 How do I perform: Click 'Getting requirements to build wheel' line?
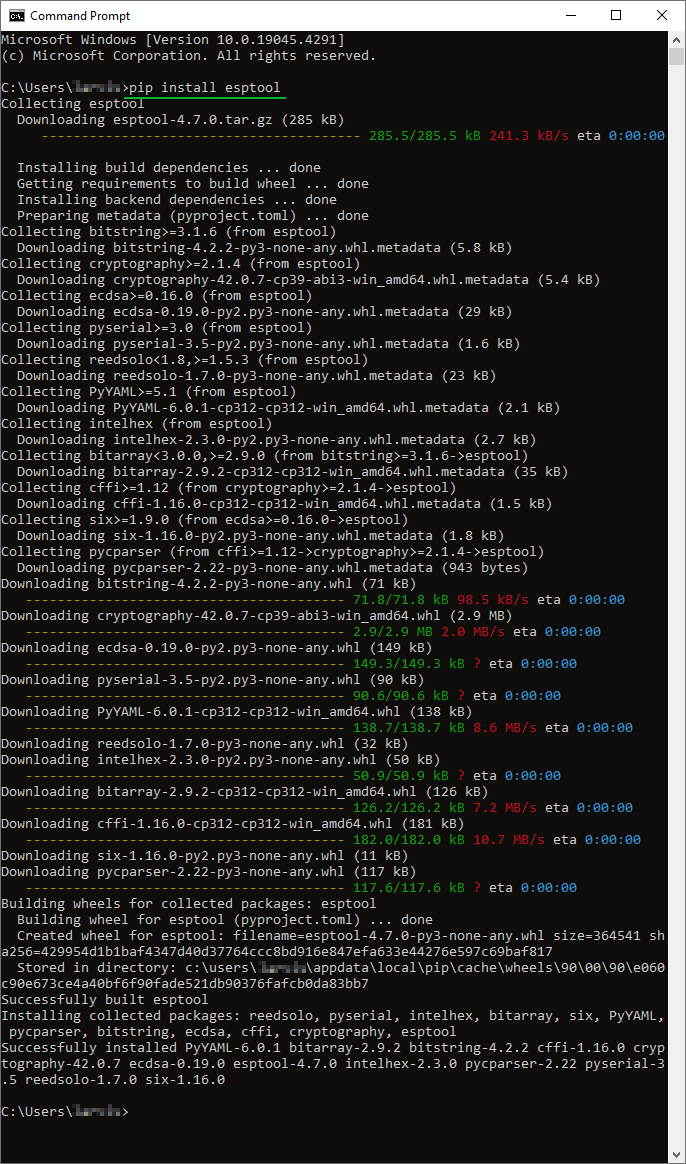[x=192, y=183]
